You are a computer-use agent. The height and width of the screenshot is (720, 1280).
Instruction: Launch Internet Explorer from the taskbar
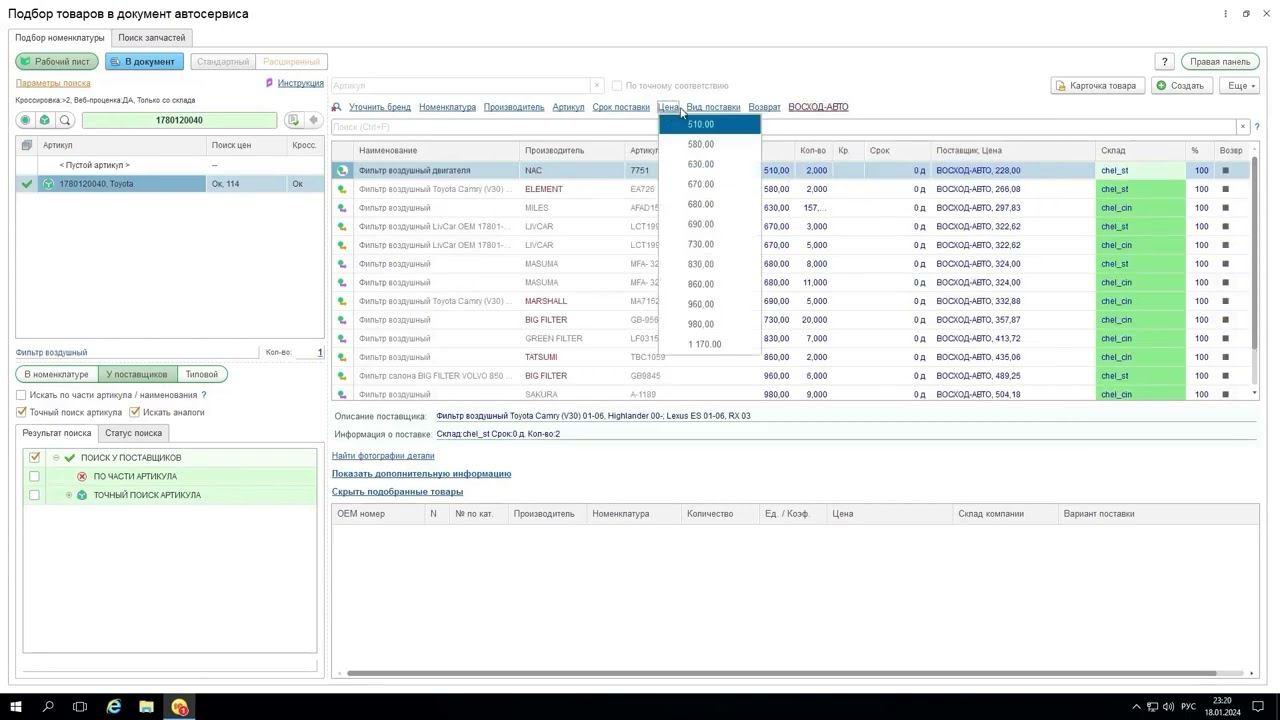point(114,707)
